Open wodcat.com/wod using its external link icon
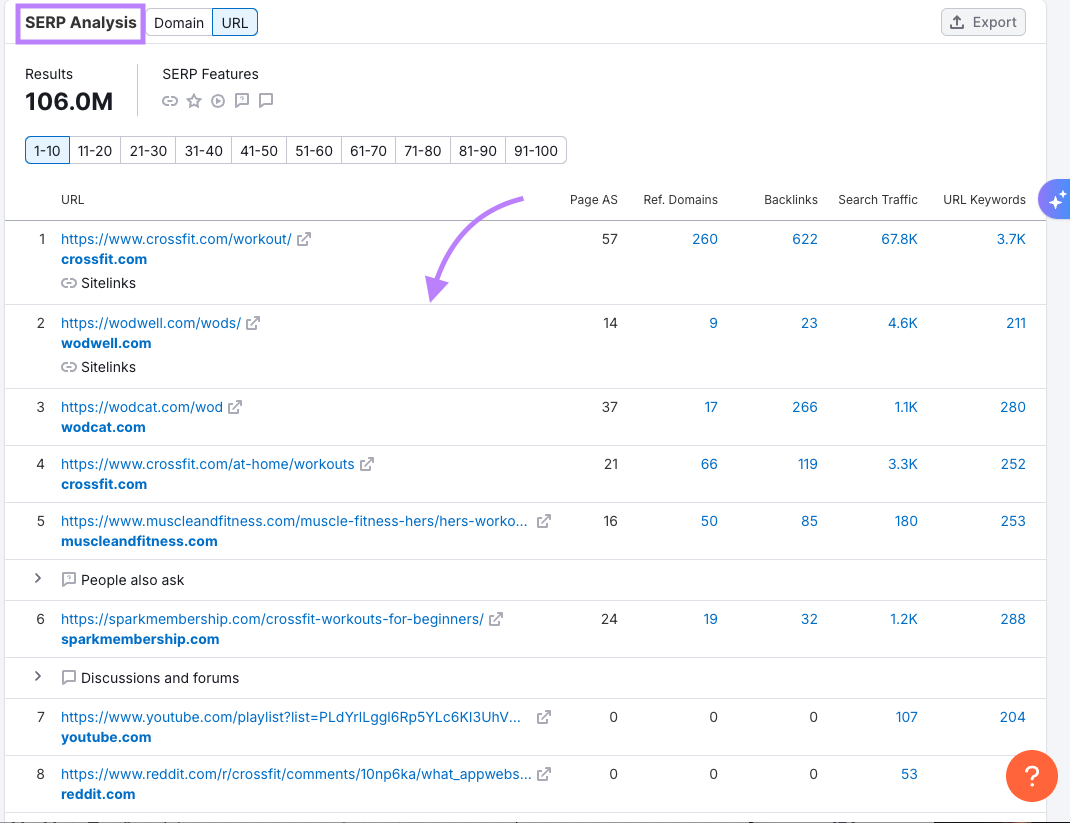 [x=235, y=406]
